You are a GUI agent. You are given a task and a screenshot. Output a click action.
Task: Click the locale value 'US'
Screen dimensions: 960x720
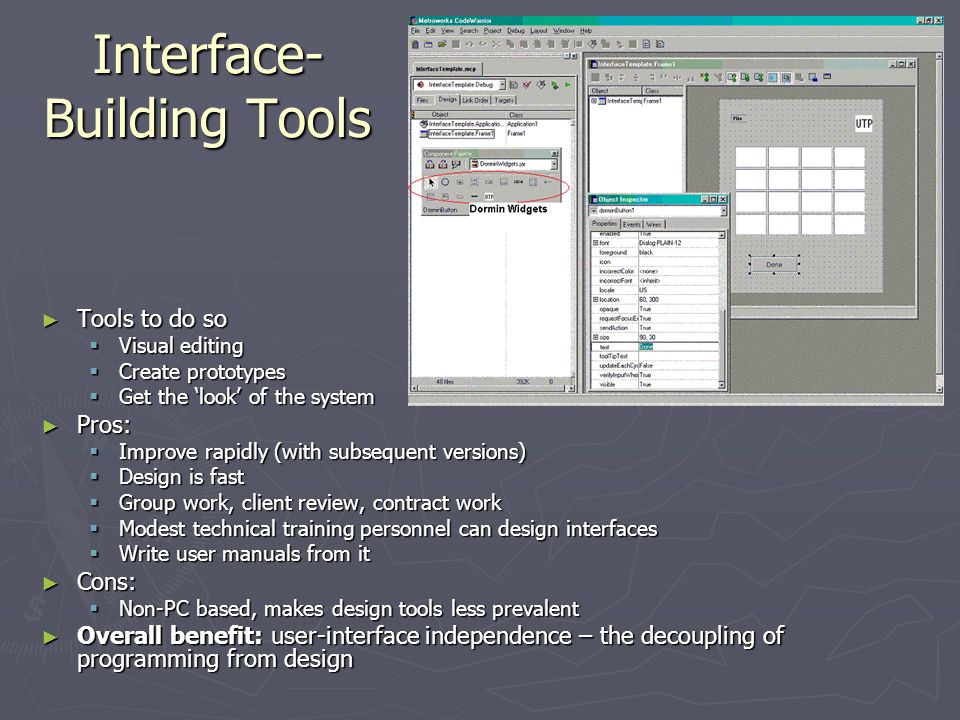(643, 290)
